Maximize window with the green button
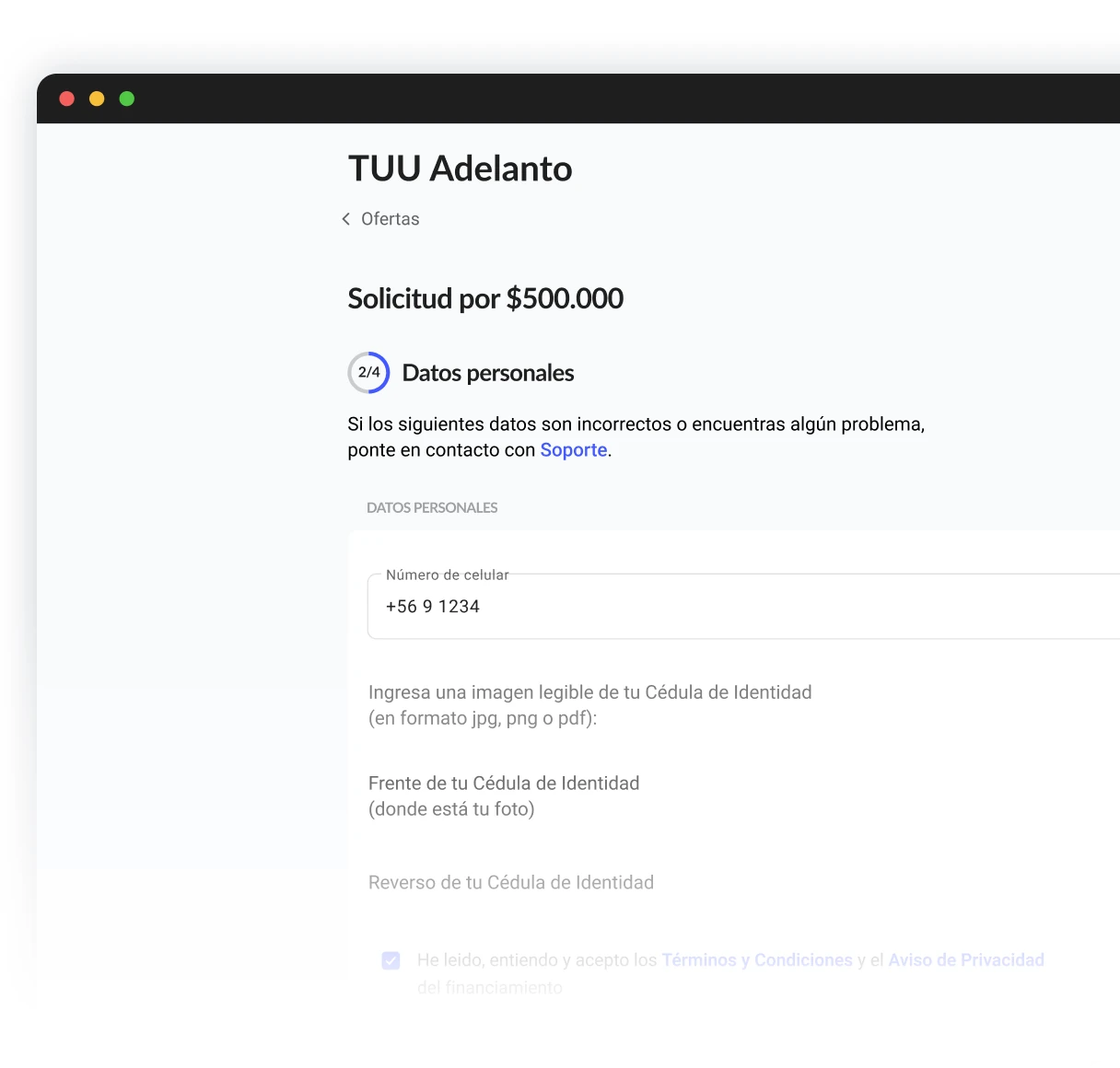Image resolution: width=1120 pixels, height=1068 pixels. [127, 99]
